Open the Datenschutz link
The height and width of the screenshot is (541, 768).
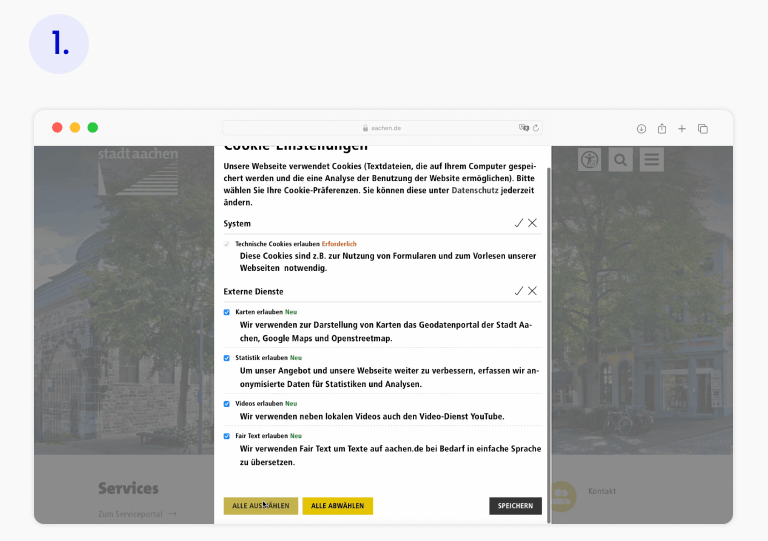(475, 190)
